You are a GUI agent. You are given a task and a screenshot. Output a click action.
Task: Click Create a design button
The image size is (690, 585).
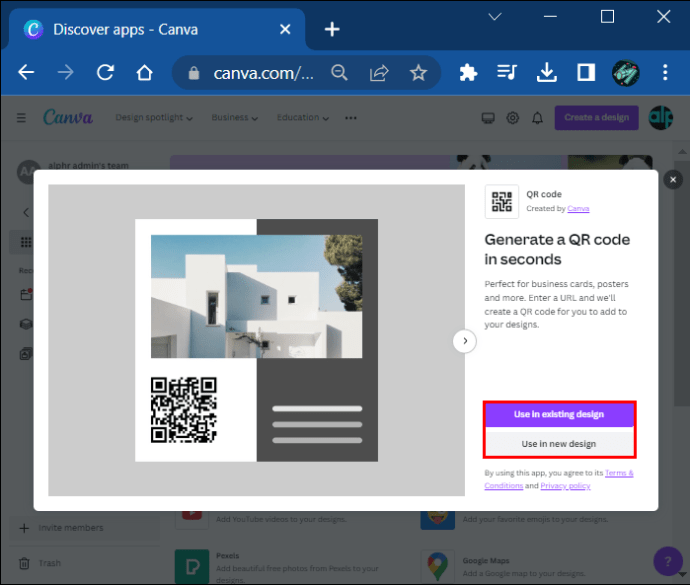coord(596,118)
